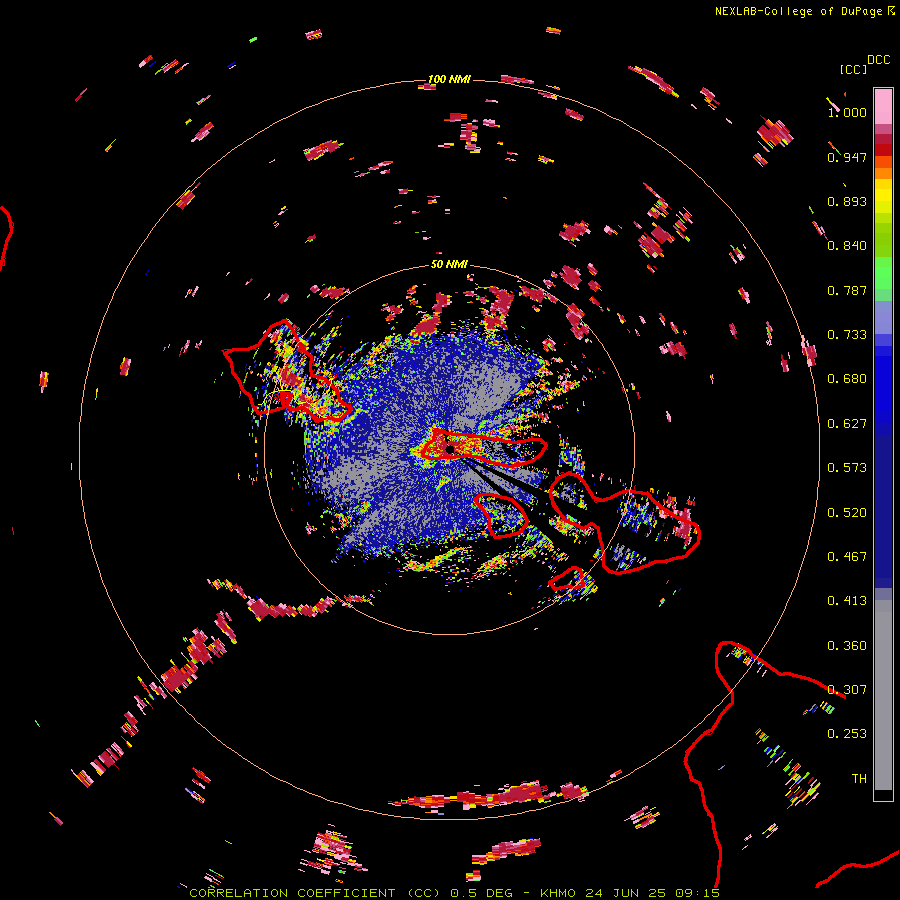900x900 pixels.
Task: Select the 0.893 scale value
Action: point(847,201)
